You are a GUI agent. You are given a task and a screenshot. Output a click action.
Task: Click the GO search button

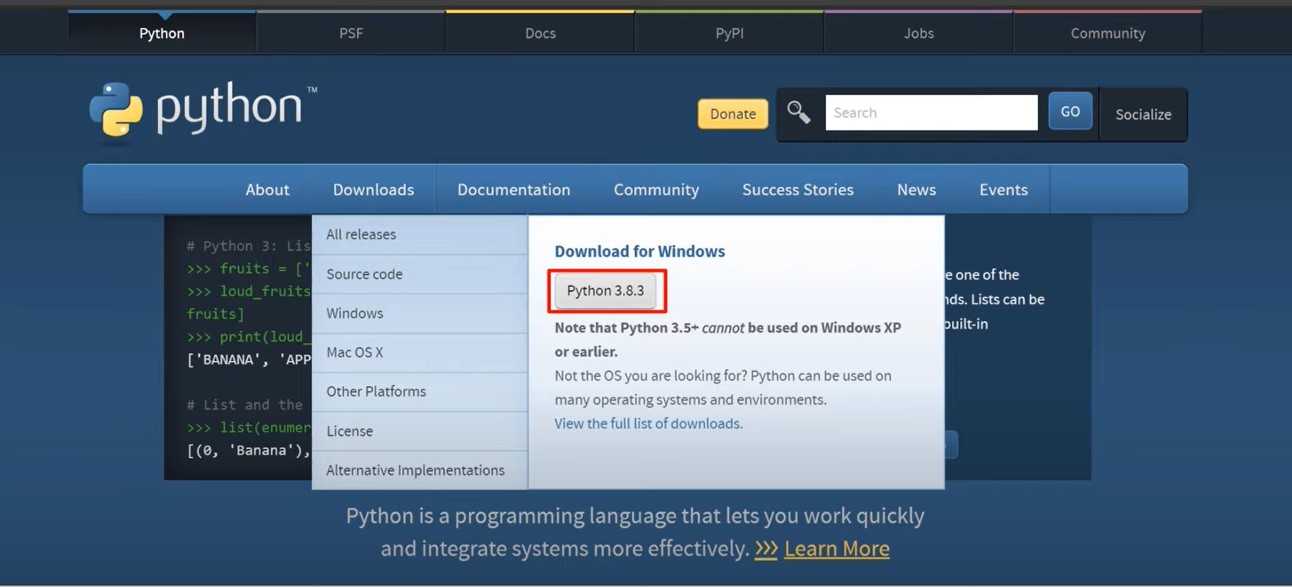1070,112
